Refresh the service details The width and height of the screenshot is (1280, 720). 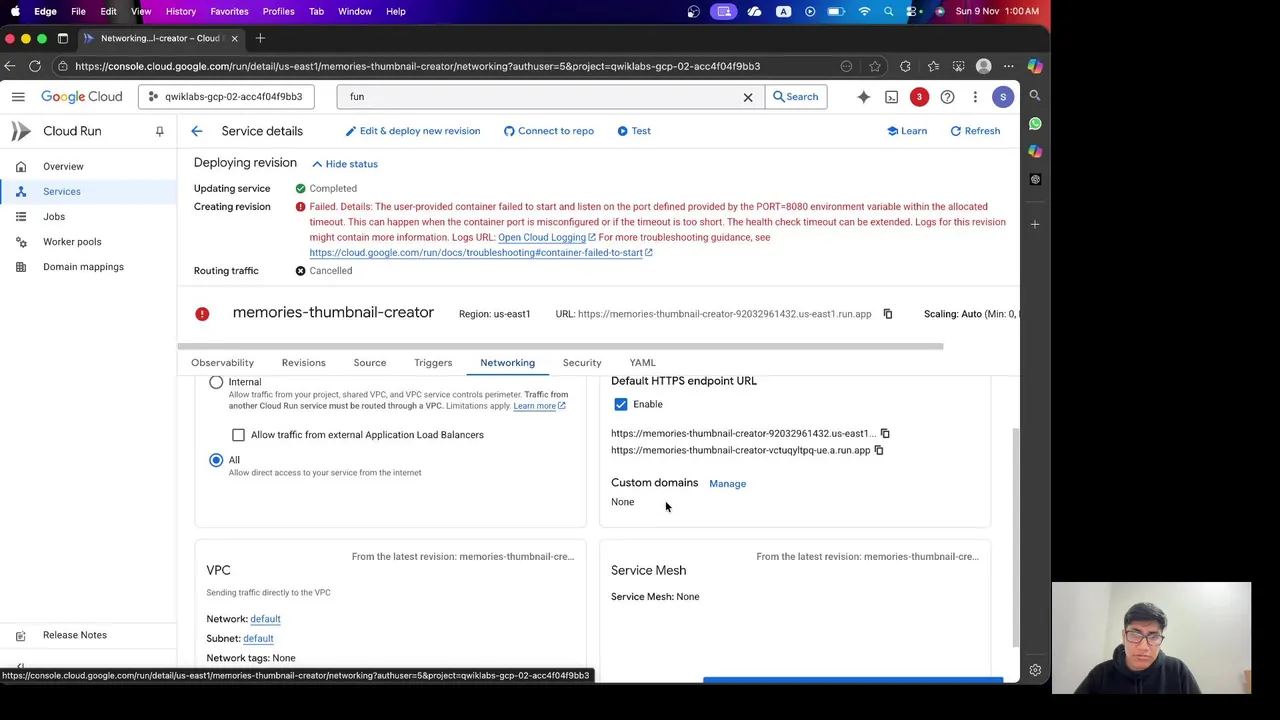click(x=975, y=131)
